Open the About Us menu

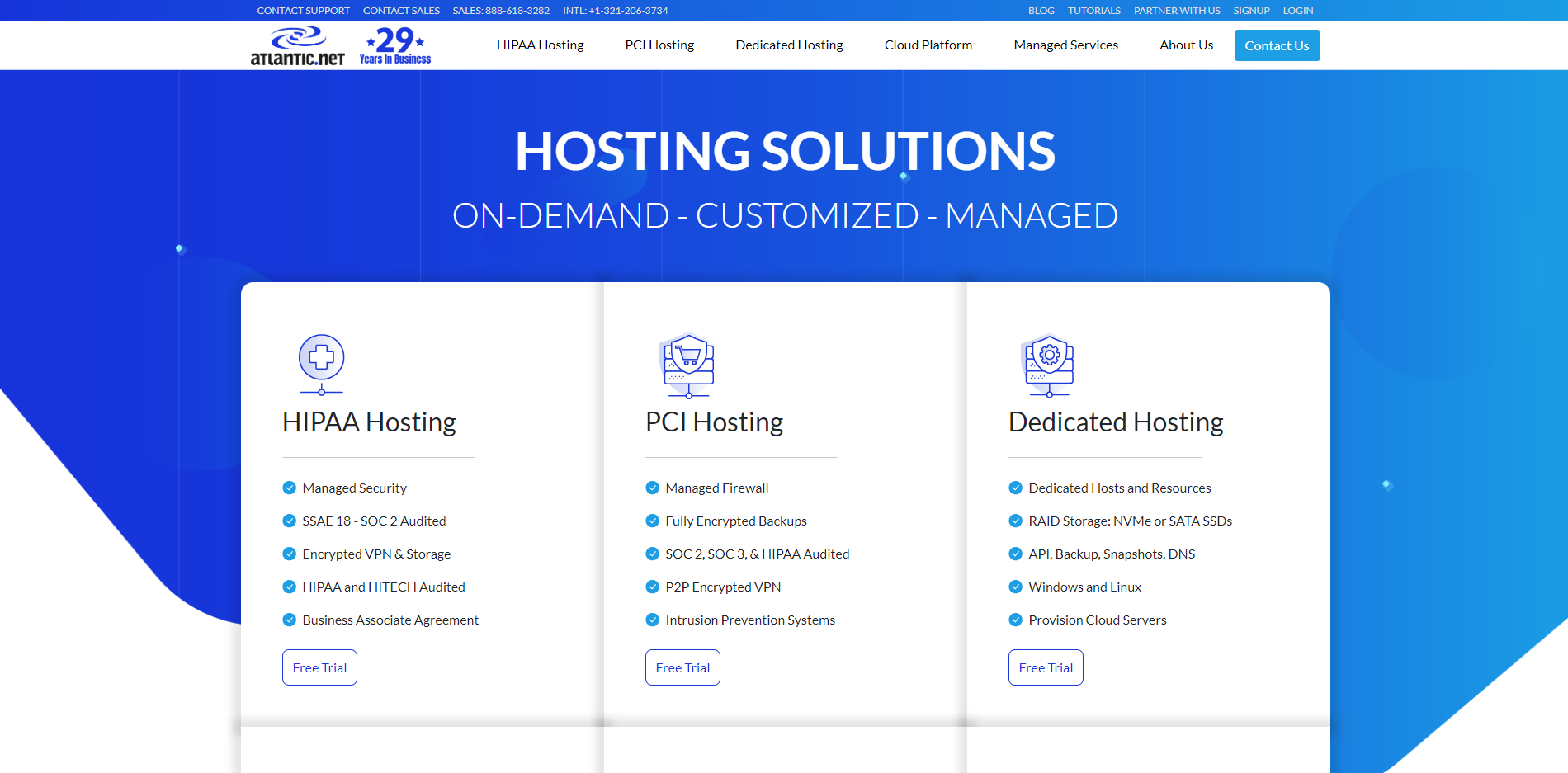(1187, 45)
